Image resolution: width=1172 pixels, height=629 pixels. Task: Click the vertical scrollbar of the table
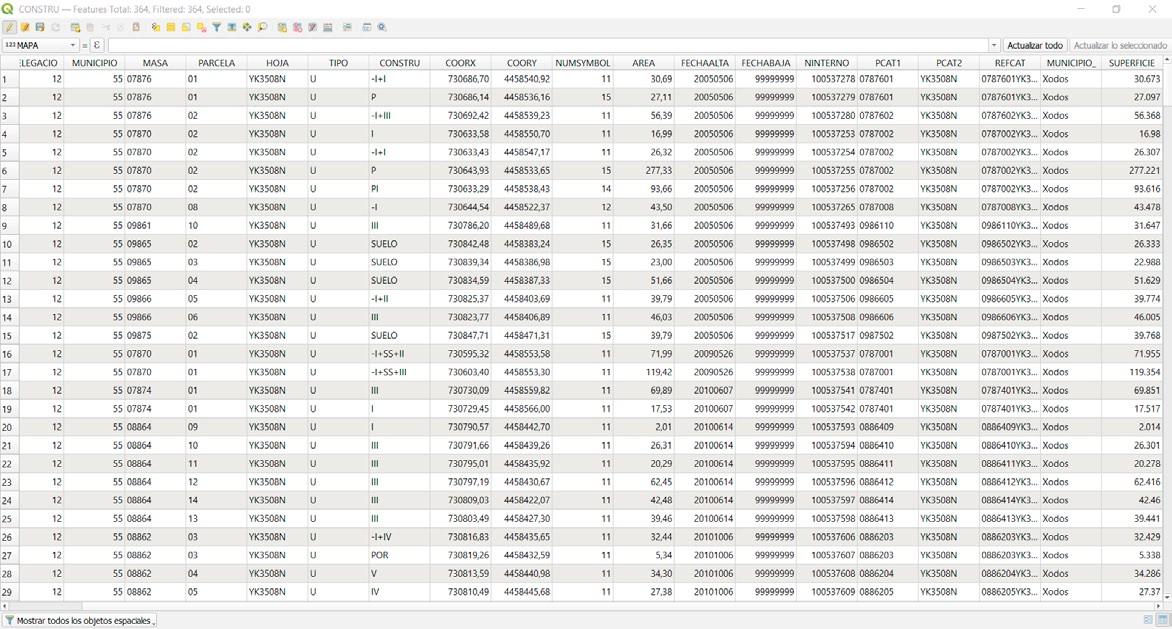coord(1167,329)
